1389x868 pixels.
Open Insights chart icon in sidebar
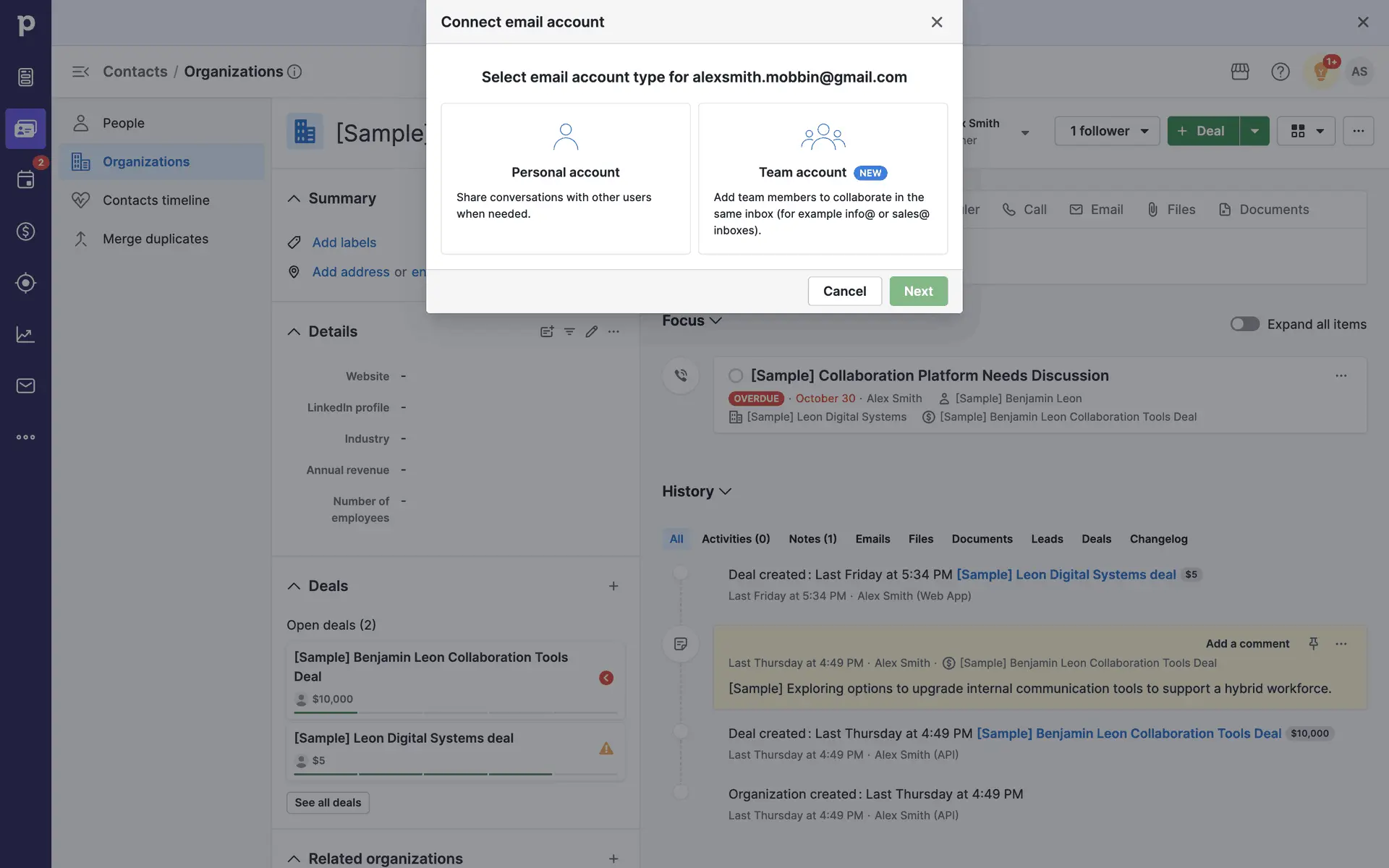pos(25,334)
